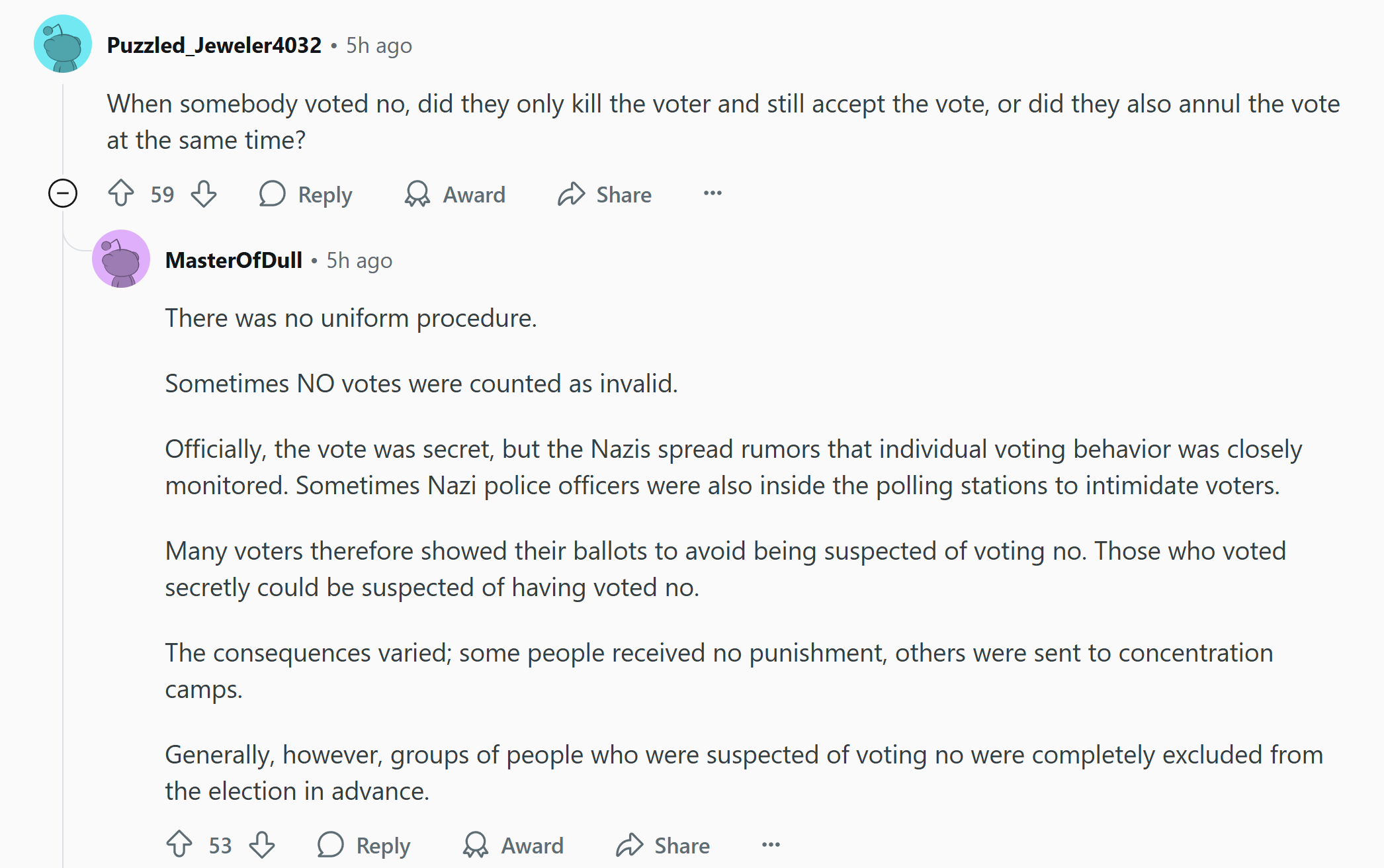Click the 5h ago timestamp on MasterOfDull's reply

359,261
